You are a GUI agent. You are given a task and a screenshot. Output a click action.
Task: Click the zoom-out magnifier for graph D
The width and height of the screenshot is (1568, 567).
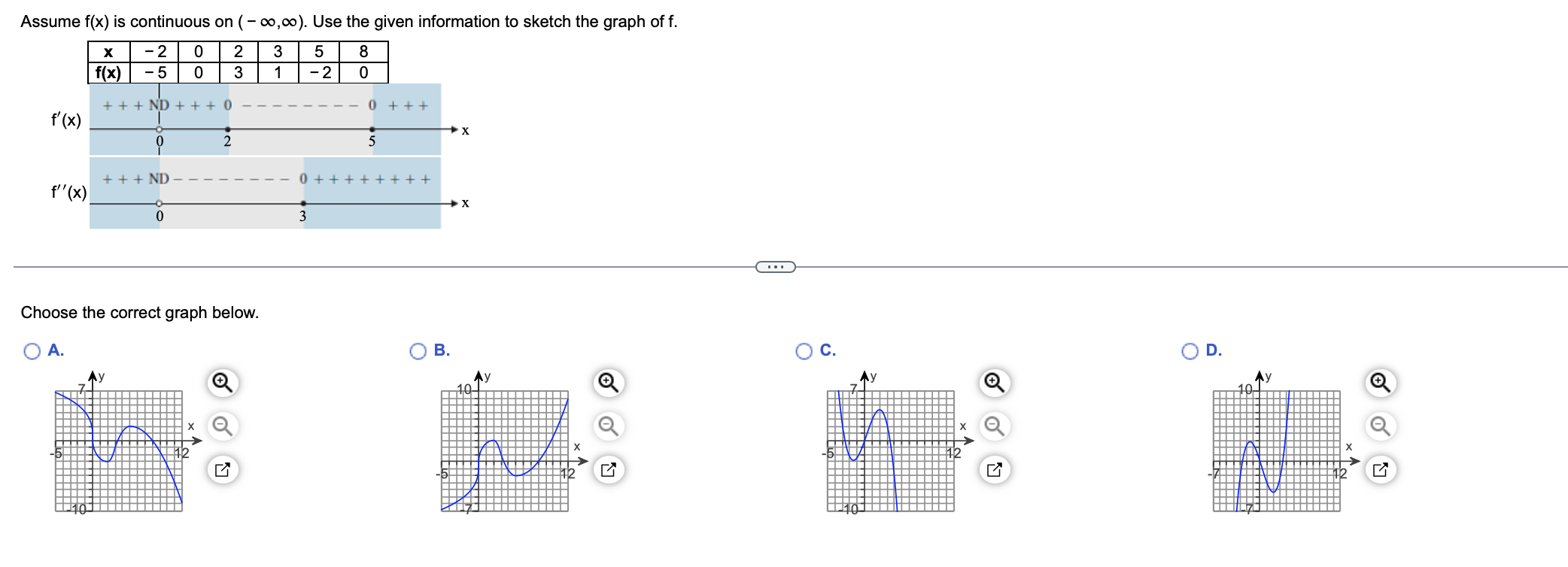[1379, 426]
